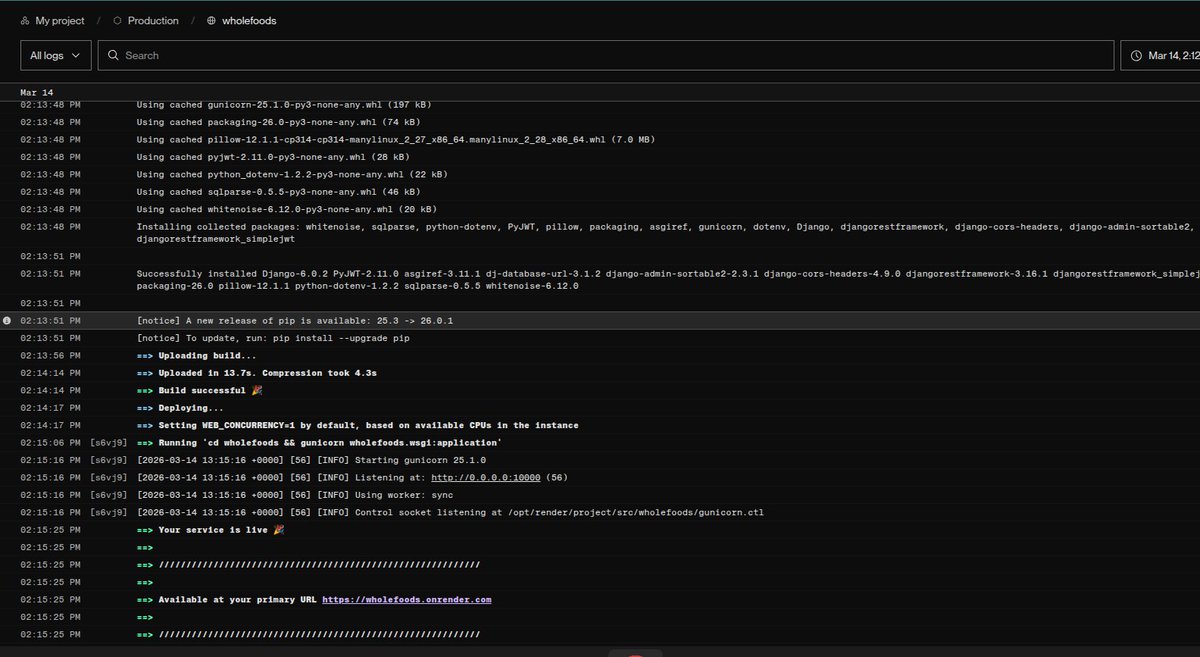Click the [s6vj9] tag on the Running row

[x=108, y=443]
